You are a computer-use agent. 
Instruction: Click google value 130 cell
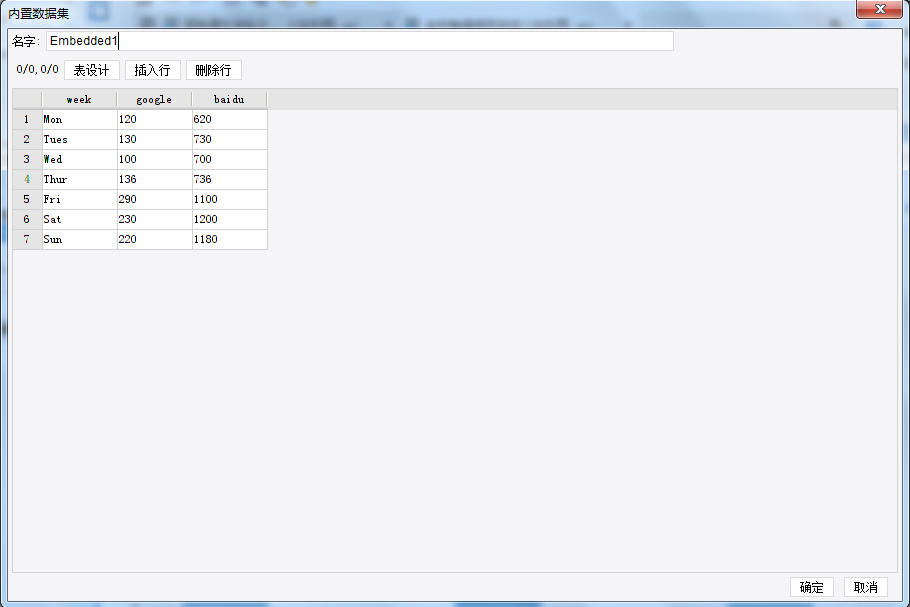pos(155,139)
